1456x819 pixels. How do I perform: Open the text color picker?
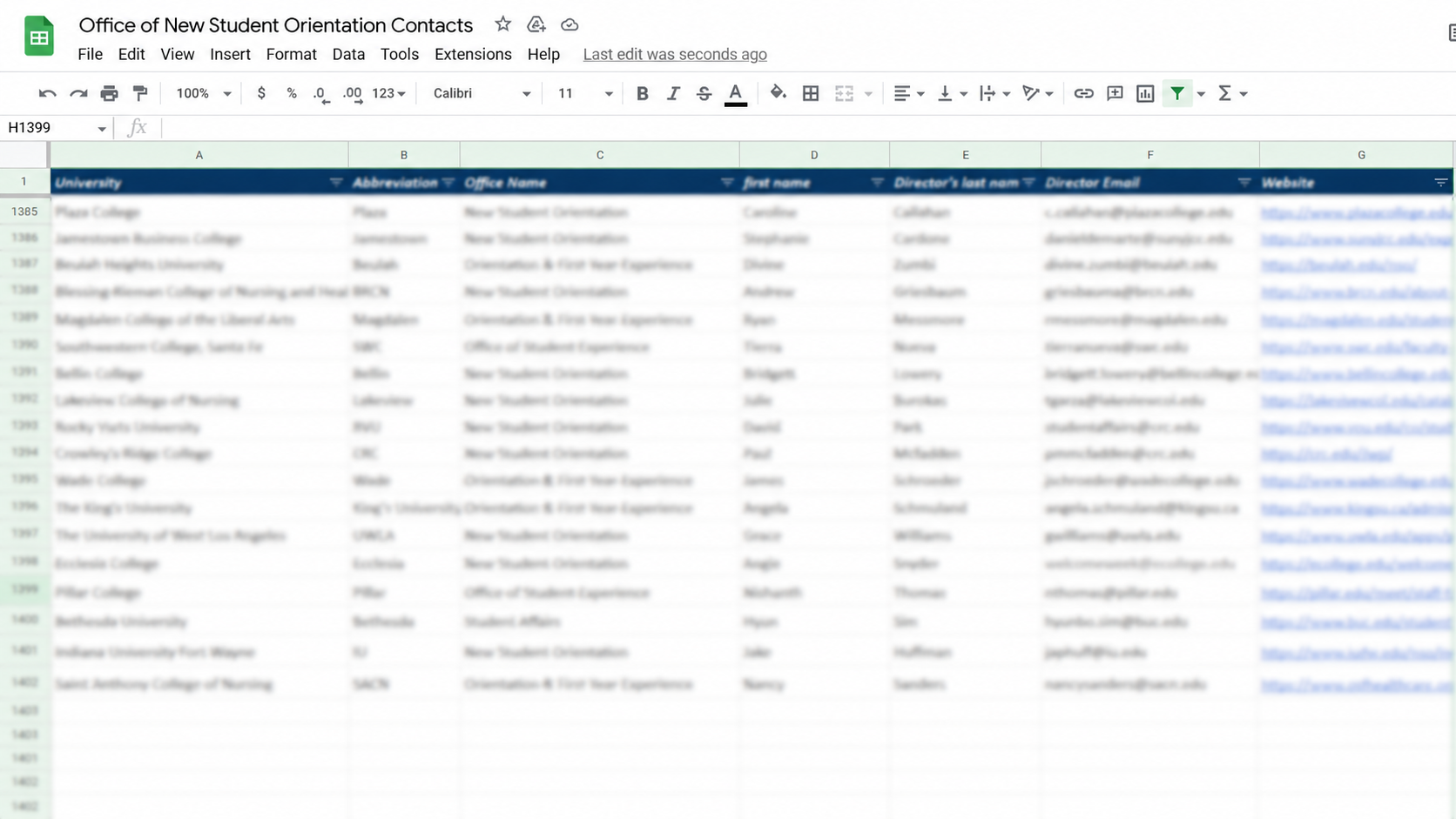736,93
